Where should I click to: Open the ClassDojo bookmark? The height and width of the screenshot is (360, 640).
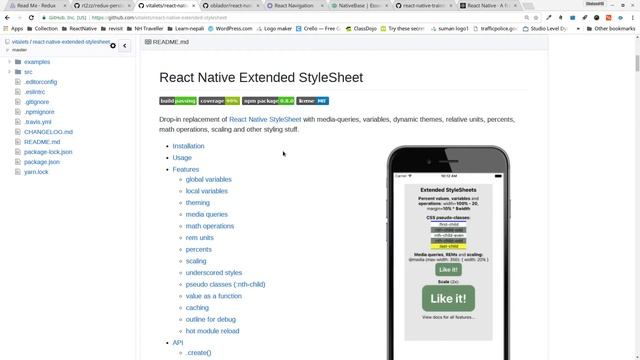(361, 29)
